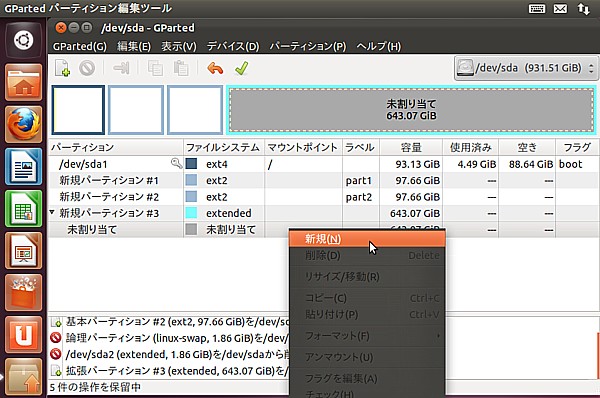Select the 未割り当て 643.07 GiB graphic block
Screen dimensions: 600x398
(411, 110)
